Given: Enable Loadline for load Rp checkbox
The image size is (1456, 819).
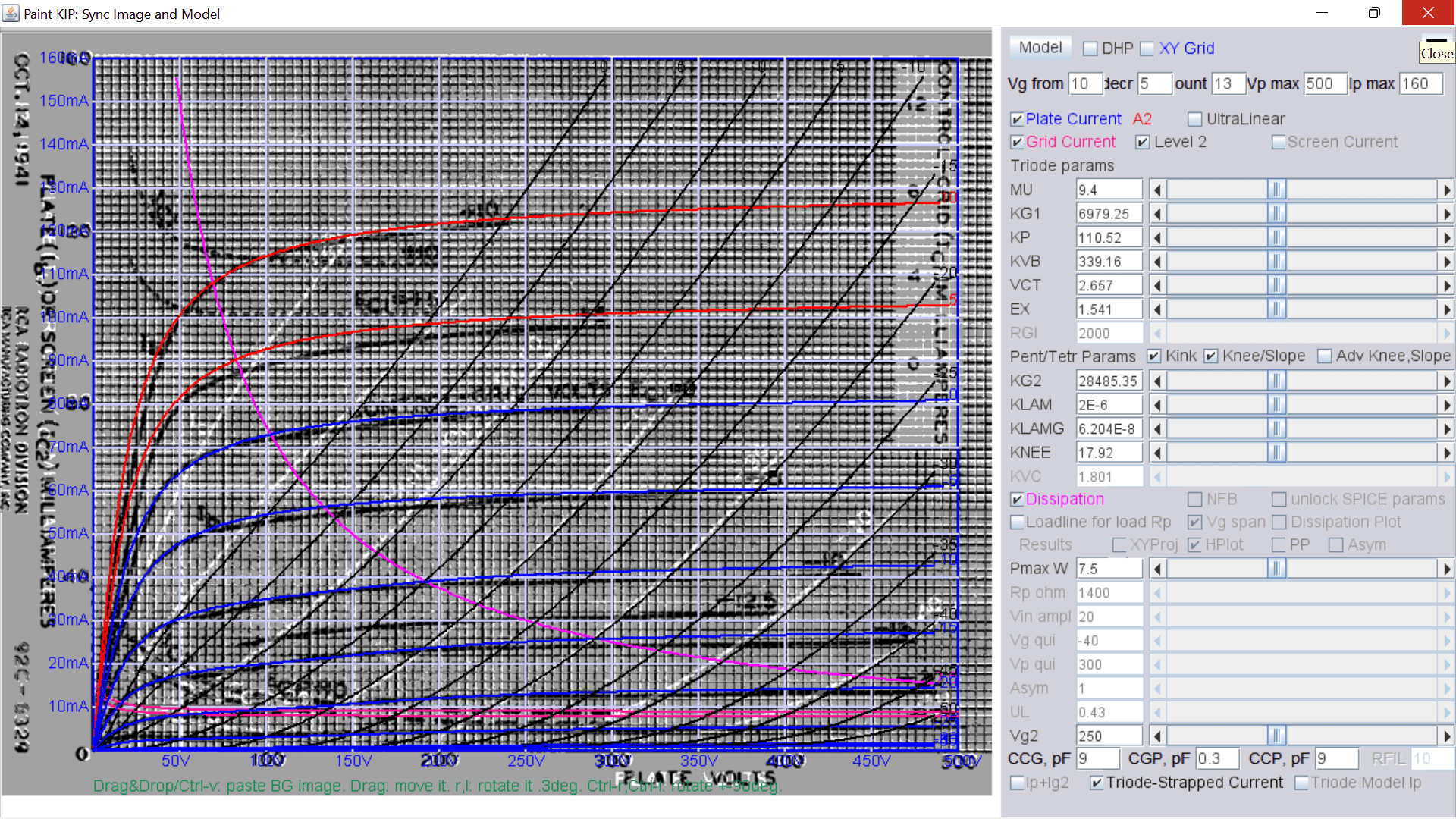Looking at the screenshot, I should pos(1017,522).
